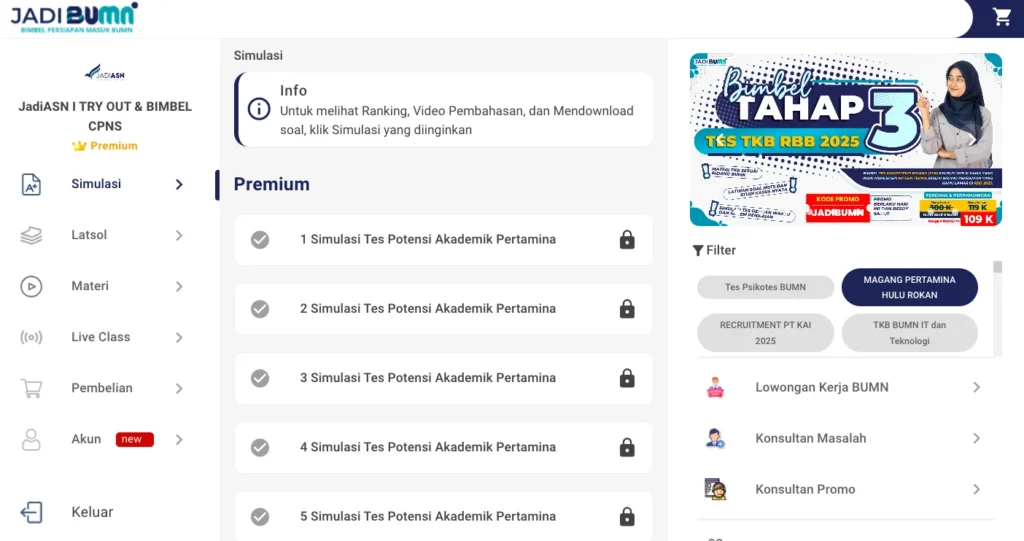Expand the Akun chevron
Screen dimensions: 1024x541
(179, 440)
